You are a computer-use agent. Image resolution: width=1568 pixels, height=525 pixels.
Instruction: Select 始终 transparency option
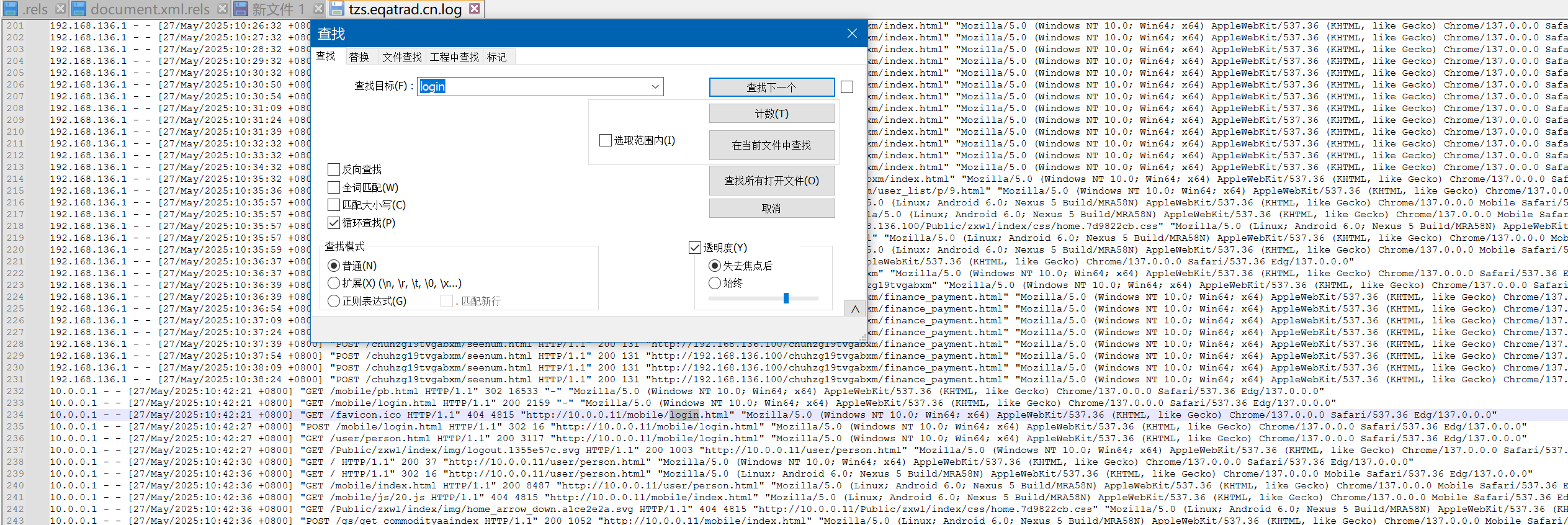pos(715,283)
